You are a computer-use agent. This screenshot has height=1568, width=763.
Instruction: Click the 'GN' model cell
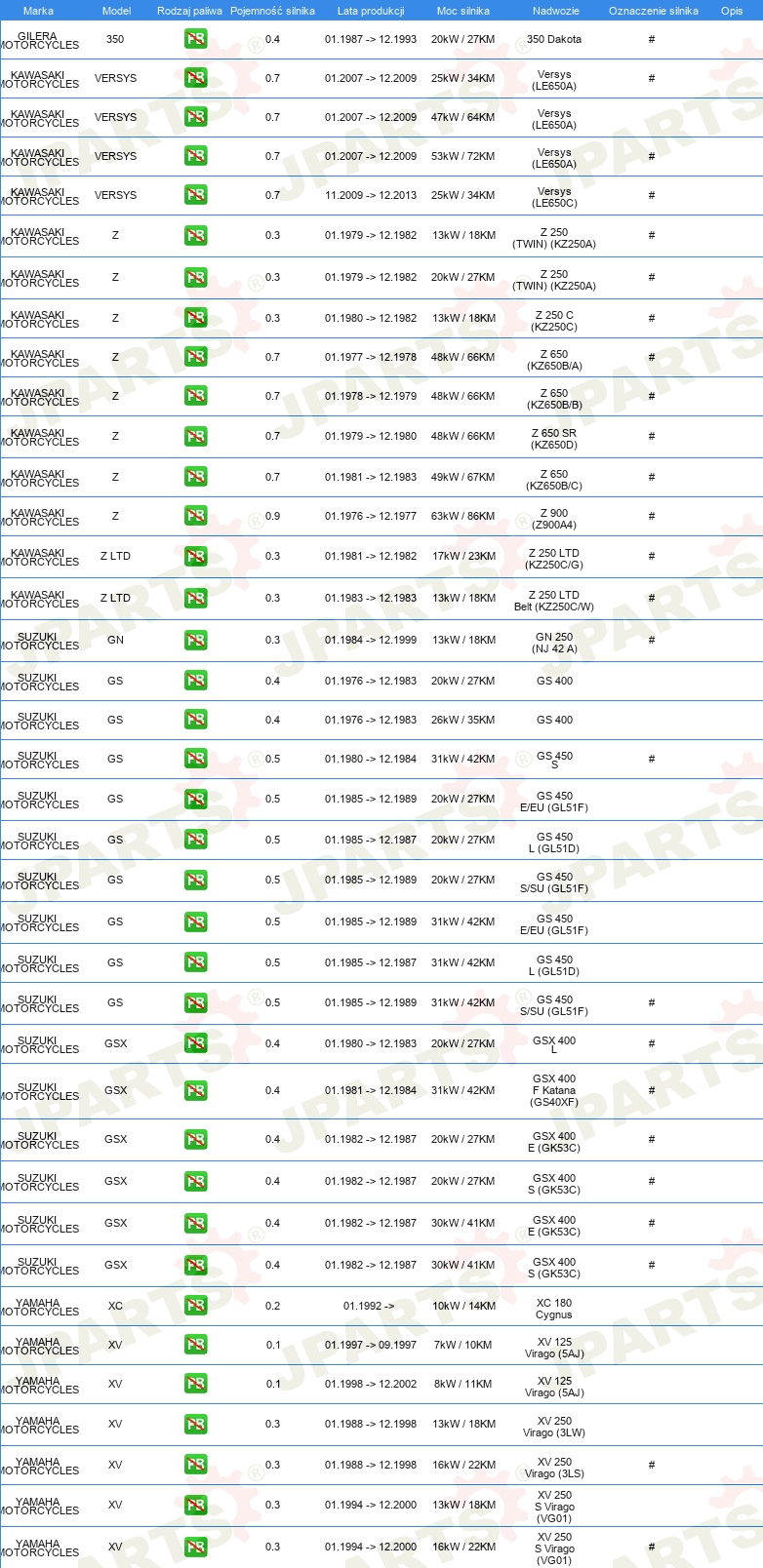click(115, 640)
